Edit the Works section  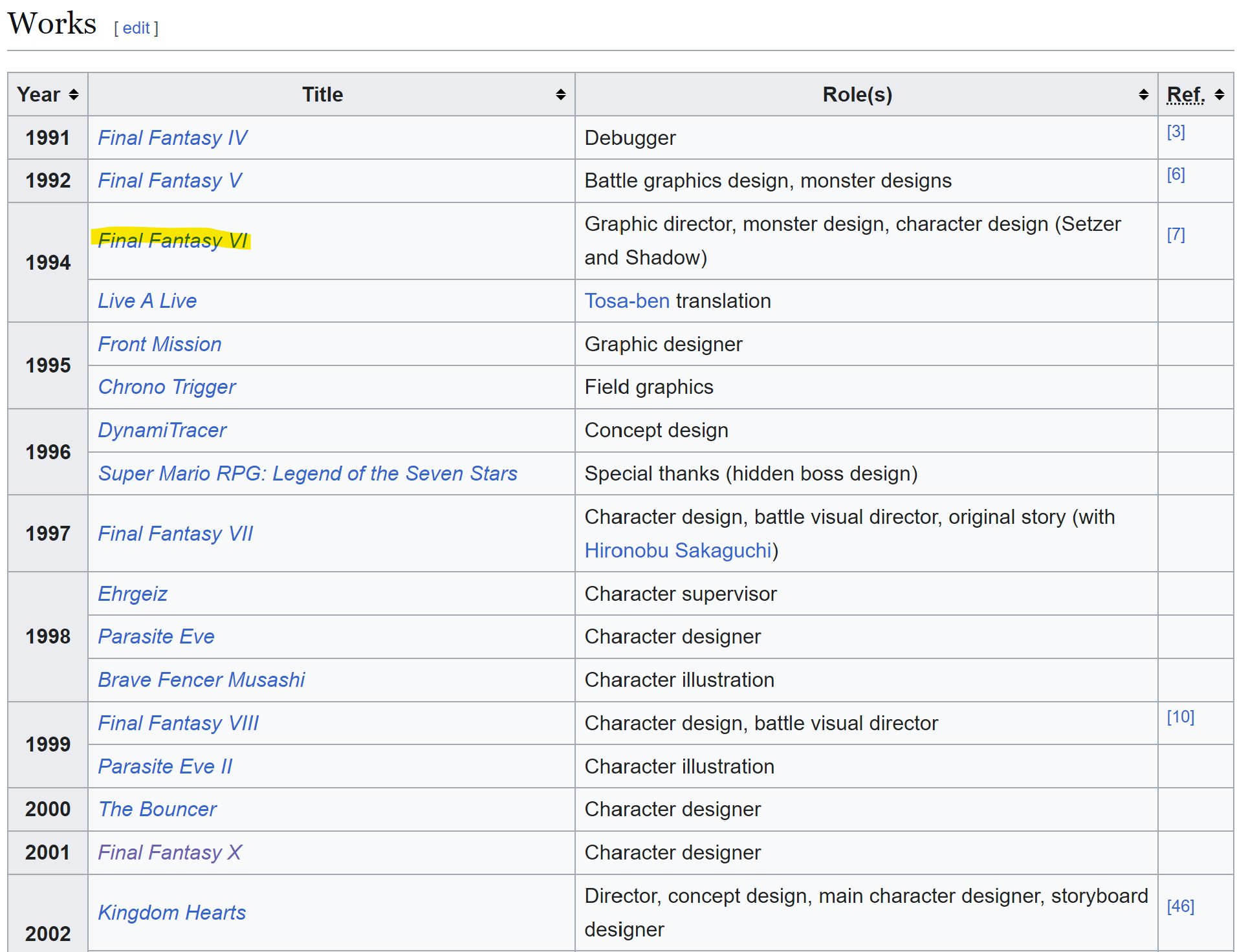click(x=136, y=28)
